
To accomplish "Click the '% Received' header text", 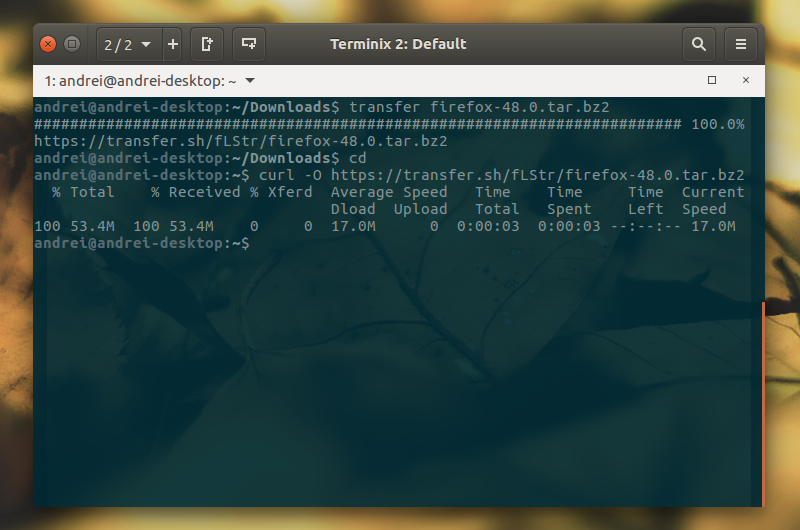I will click(x=195, y=192).
